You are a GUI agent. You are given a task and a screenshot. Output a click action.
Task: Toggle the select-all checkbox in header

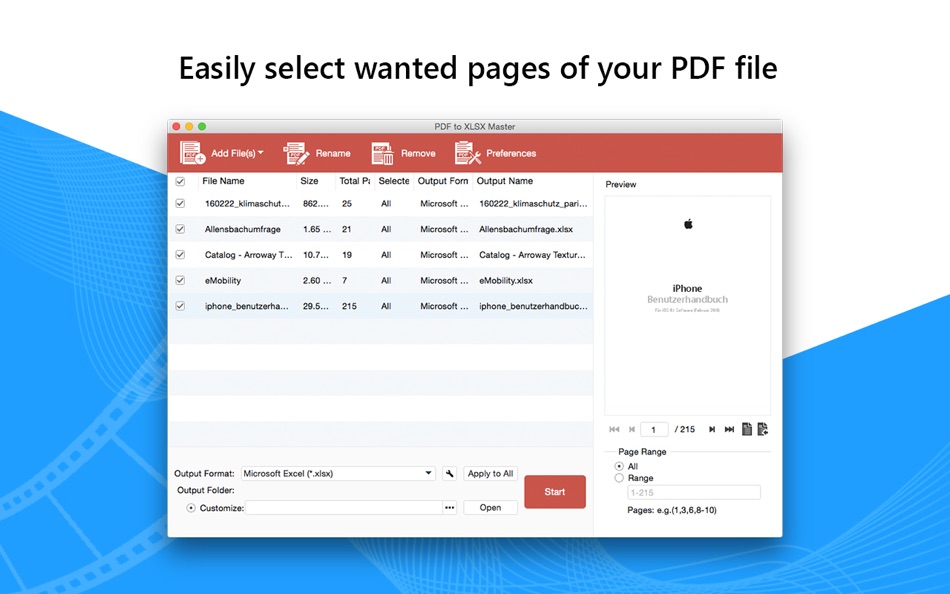(x=180, y=181)
